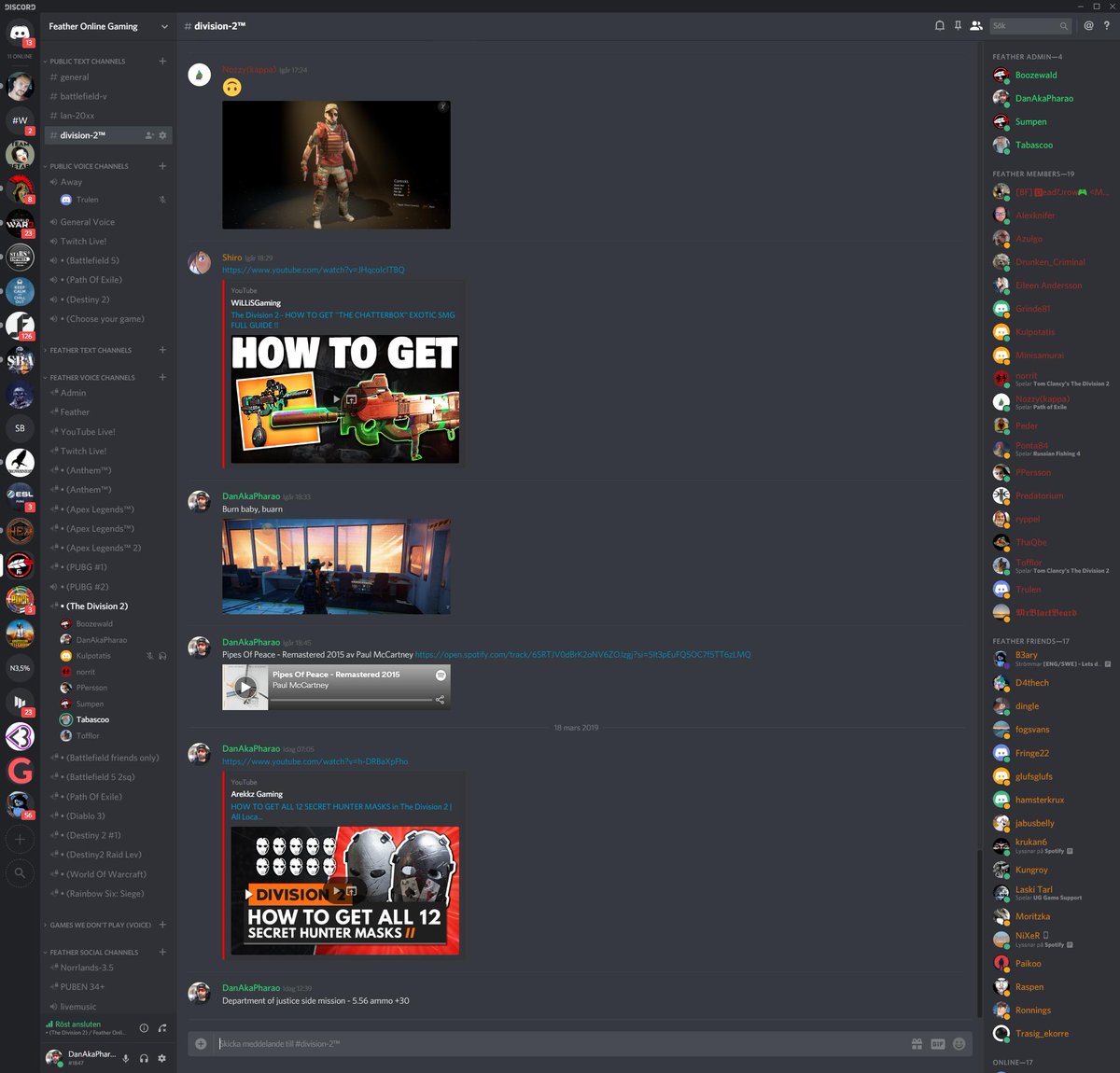This screenshot has width=1120, height=1073.
Task: Open the Nitro gift icon
Action: pyautogui.click(x=917, y=1043)
